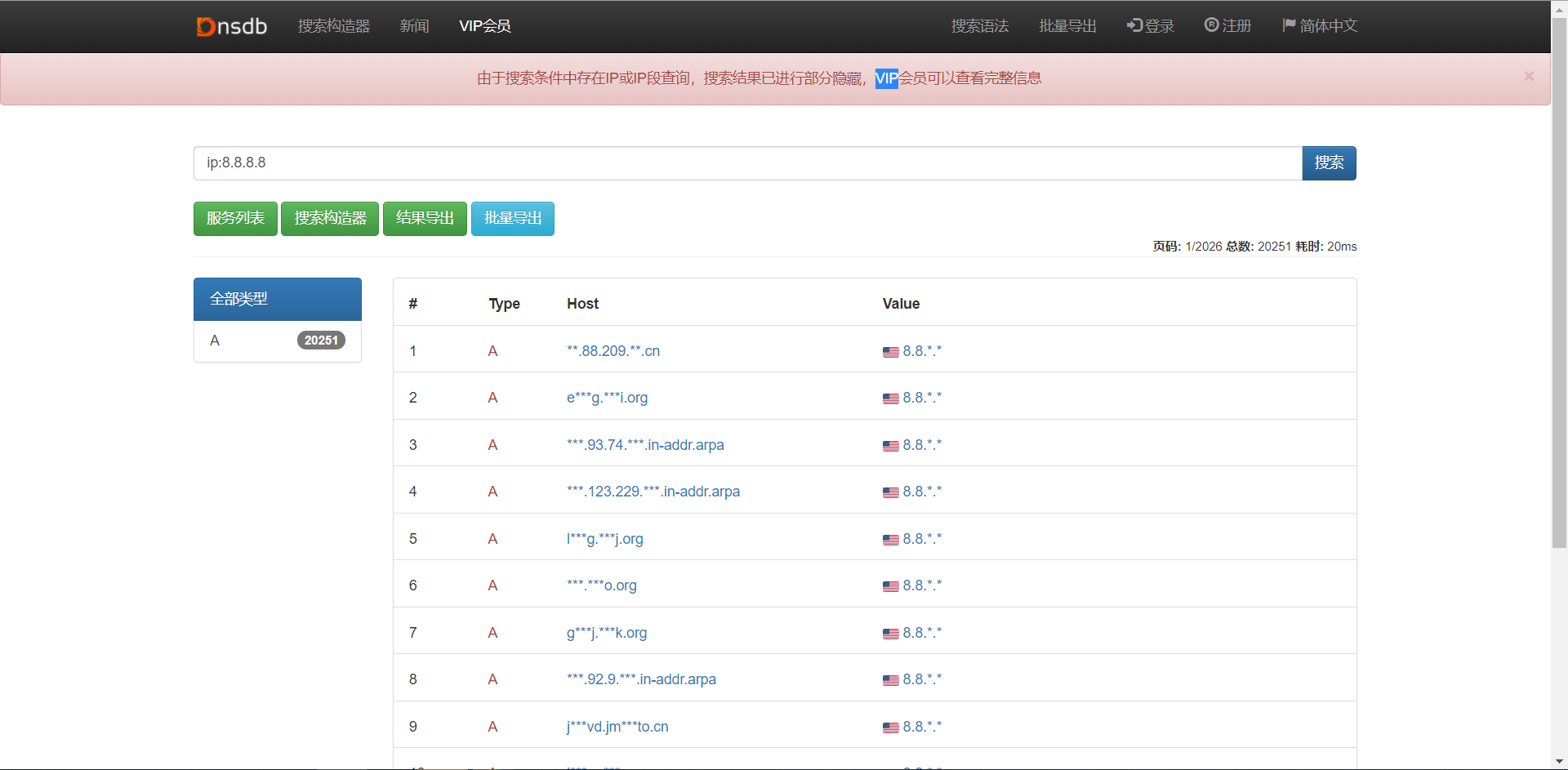Open host l***g.***j.org link
Image resolution: width=1568 pixels, height=770 pixels.
[x=605, y=539]
